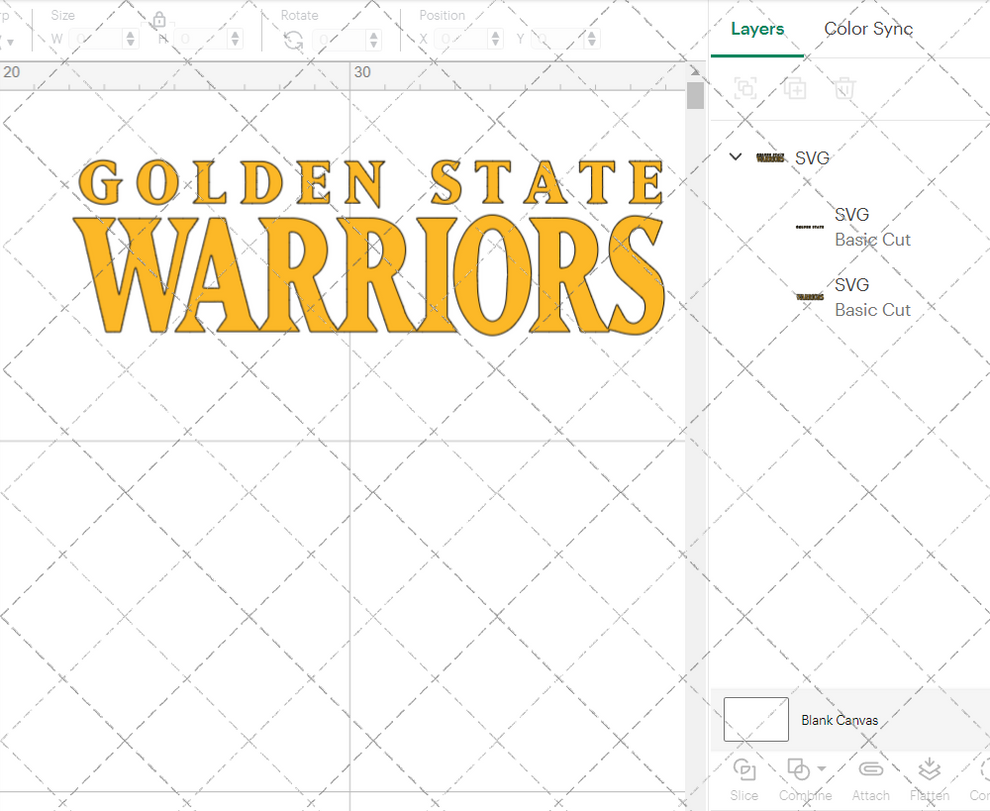Screen dimensions: 990x811
Task: Click the group/select icon in the Layers panel
Action: pos(746,88)
